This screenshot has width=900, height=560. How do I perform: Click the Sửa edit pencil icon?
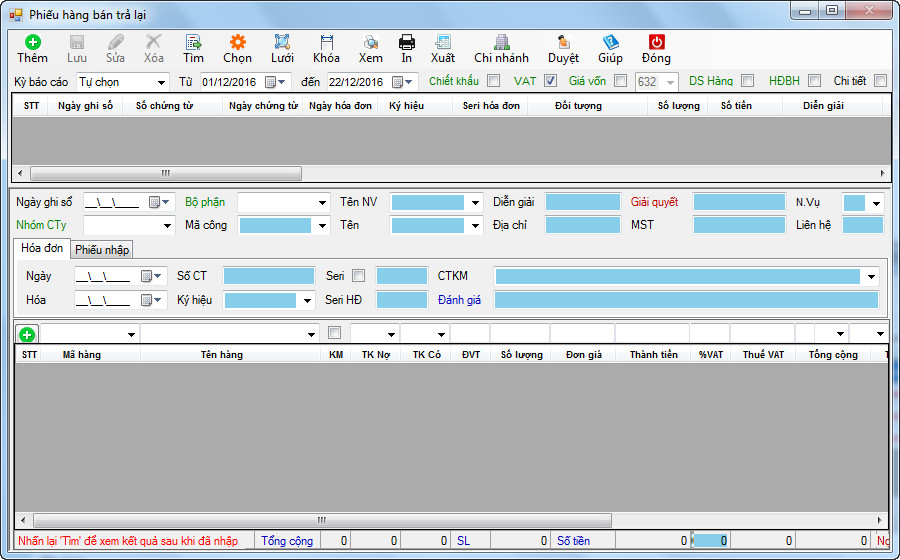115,42
